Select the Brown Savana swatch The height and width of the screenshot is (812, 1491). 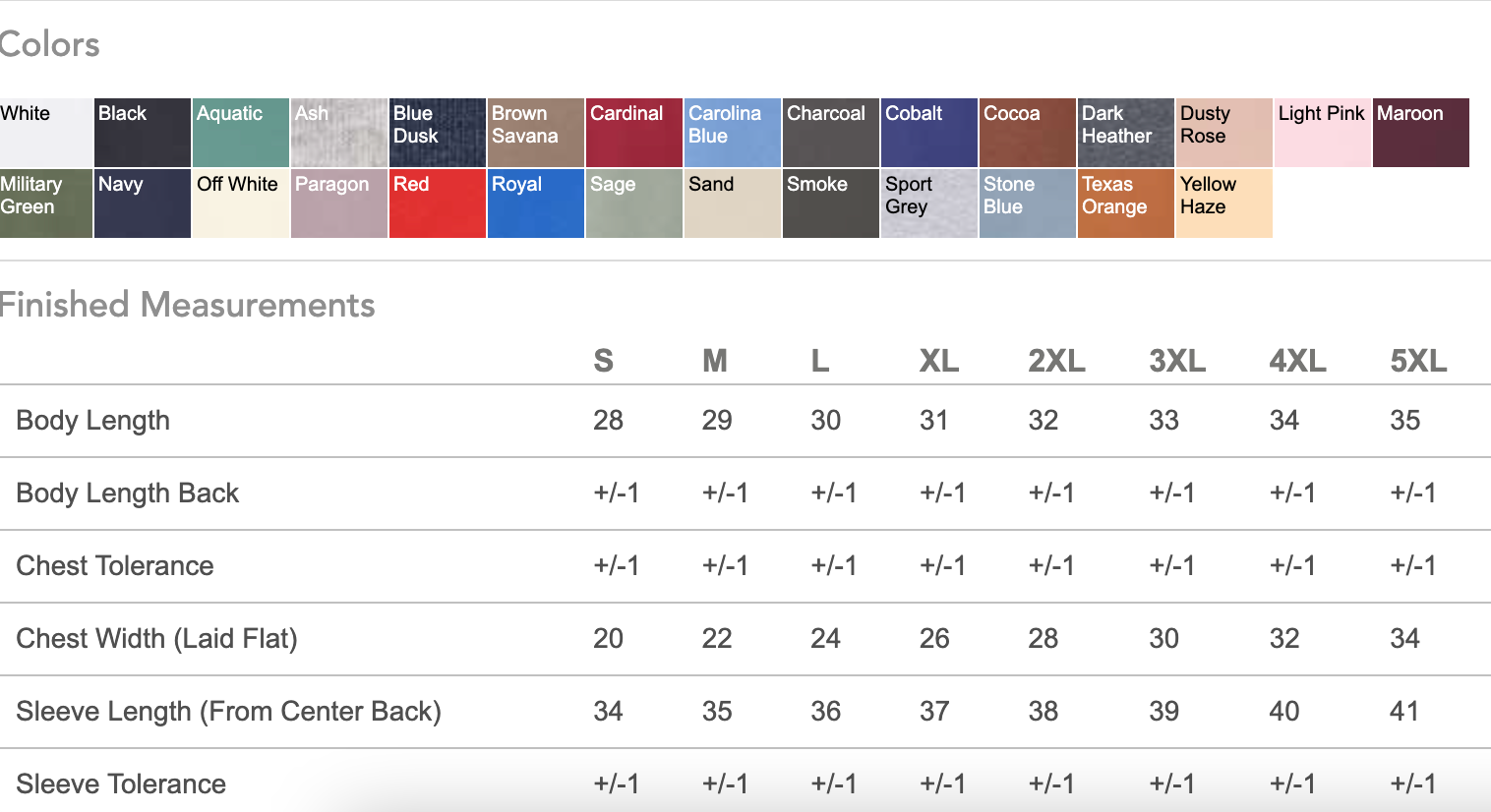point(536,133)
